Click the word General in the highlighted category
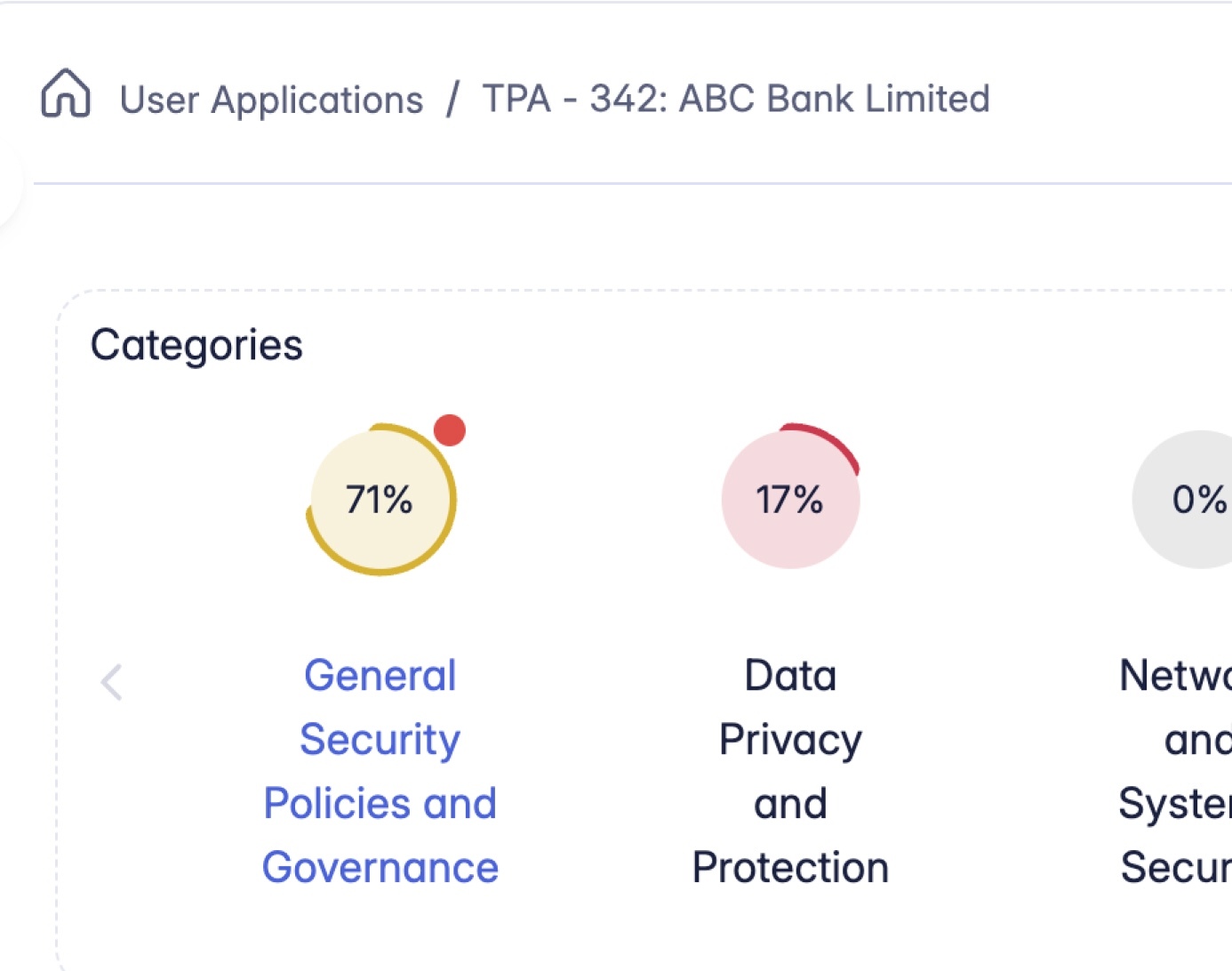Viewport: 1232px width, 971px height. tap(380, 675)
